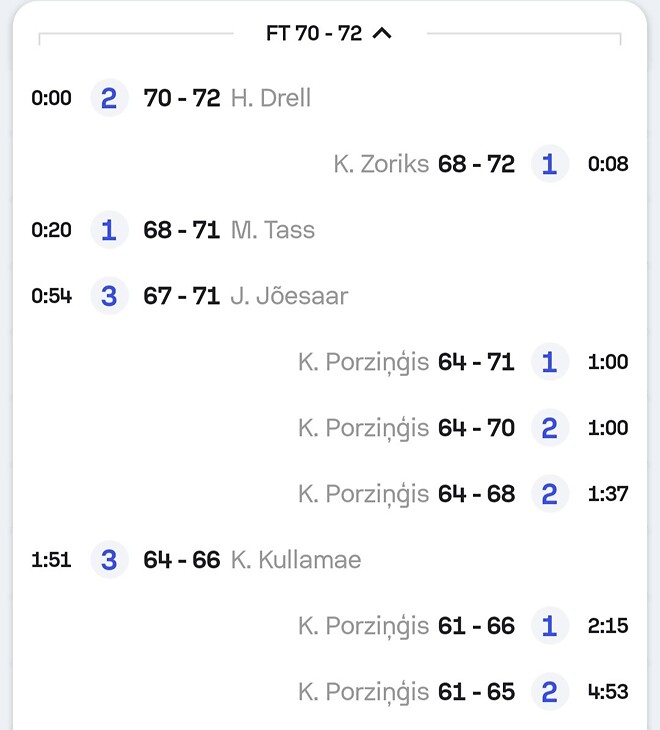
Task: Click the 1-point badge at score 64 - 71
Action: (x=548, y=362)
